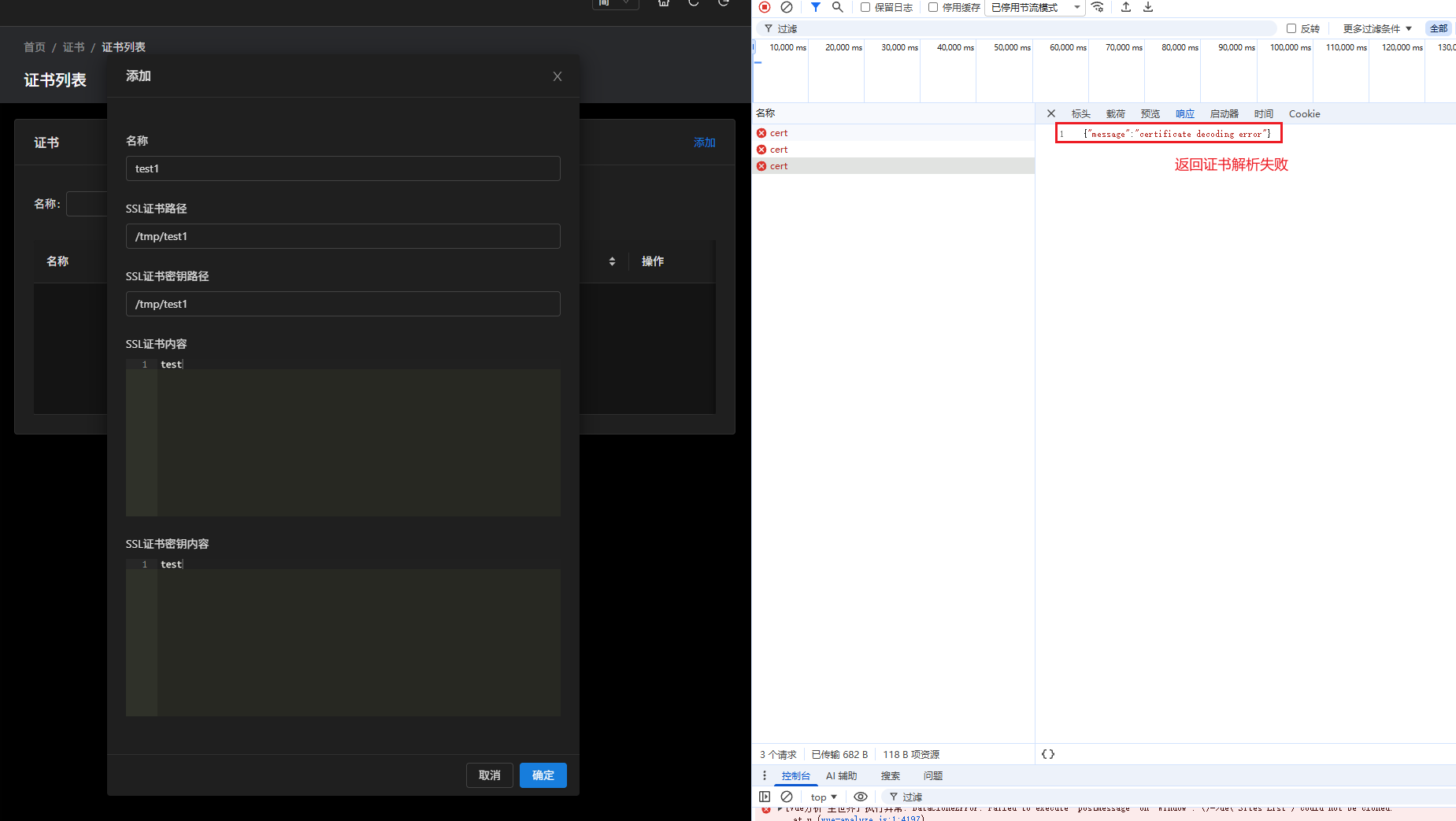The image size is (1456, 821).
Task: Expand 更多过滤条件 dropdown
Action: pos(1377,28)
